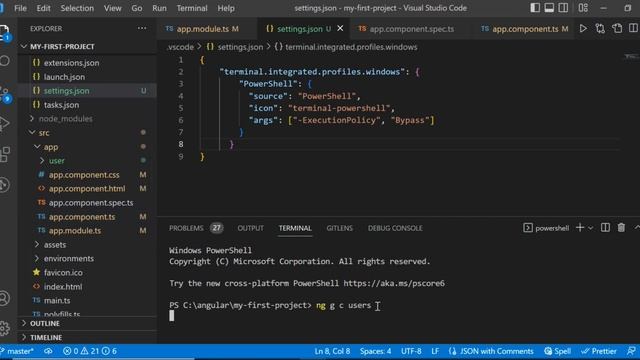Open main.ts in the explorer
Image resolution: width=640 pixels, height=360 pixels.
pyautogui.click(x=57, y=300)
